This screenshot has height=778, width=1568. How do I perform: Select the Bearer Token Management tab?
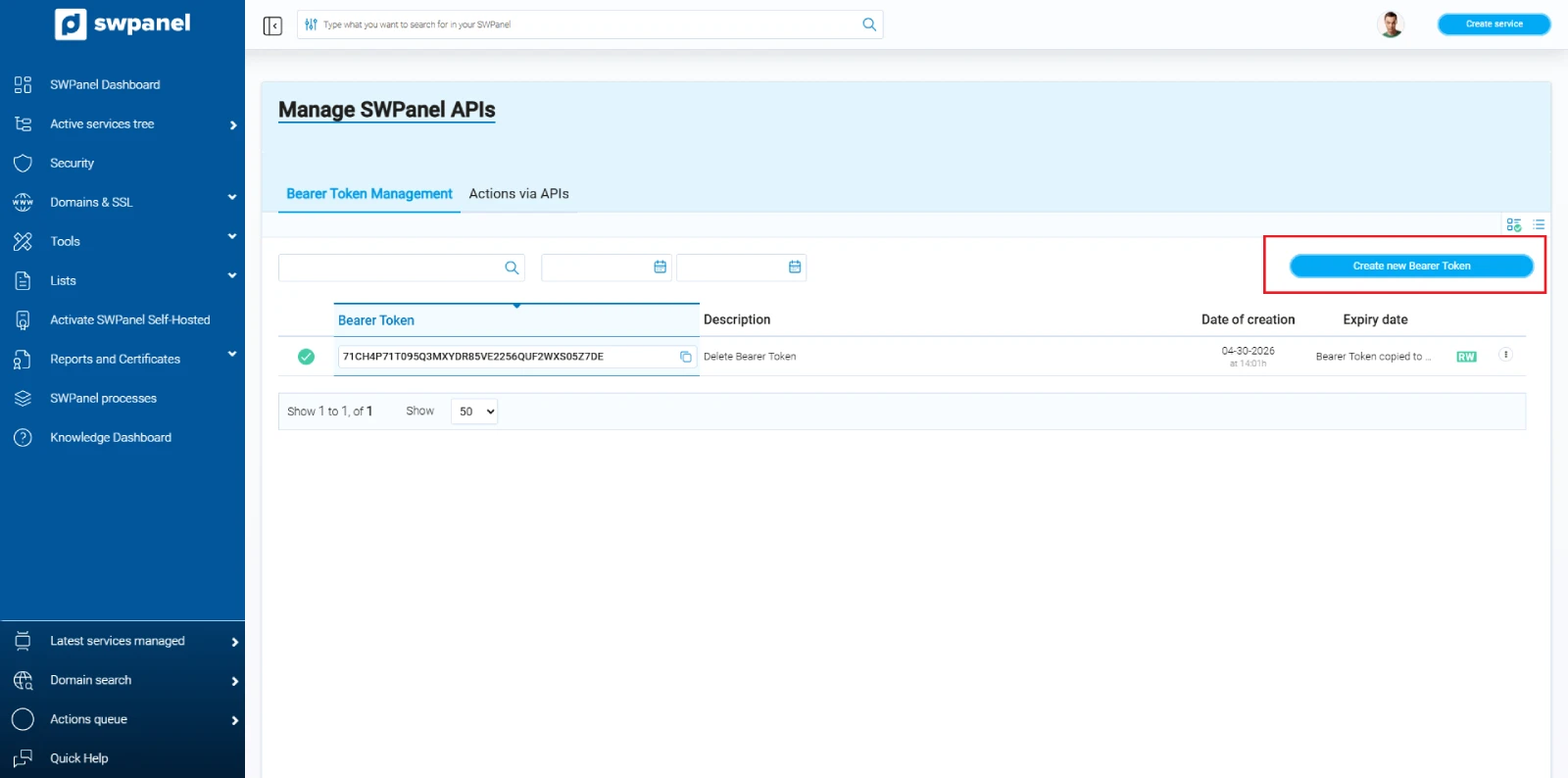[x=369, y=194]
